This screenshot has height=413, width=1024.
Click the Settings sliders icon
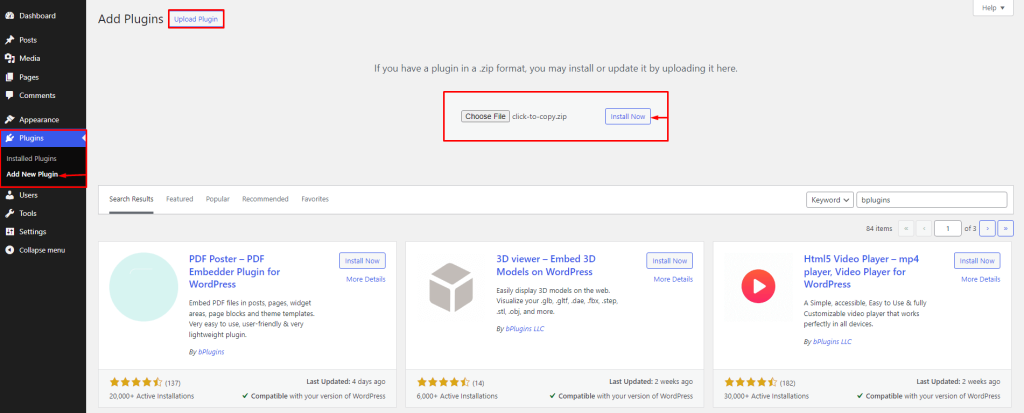pos(10,231)
